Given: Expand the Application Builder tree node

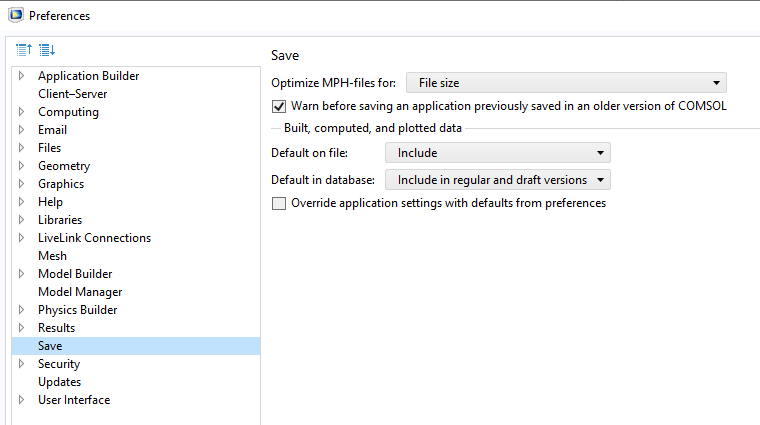Looking at the screenshot, I should (21, 76).
